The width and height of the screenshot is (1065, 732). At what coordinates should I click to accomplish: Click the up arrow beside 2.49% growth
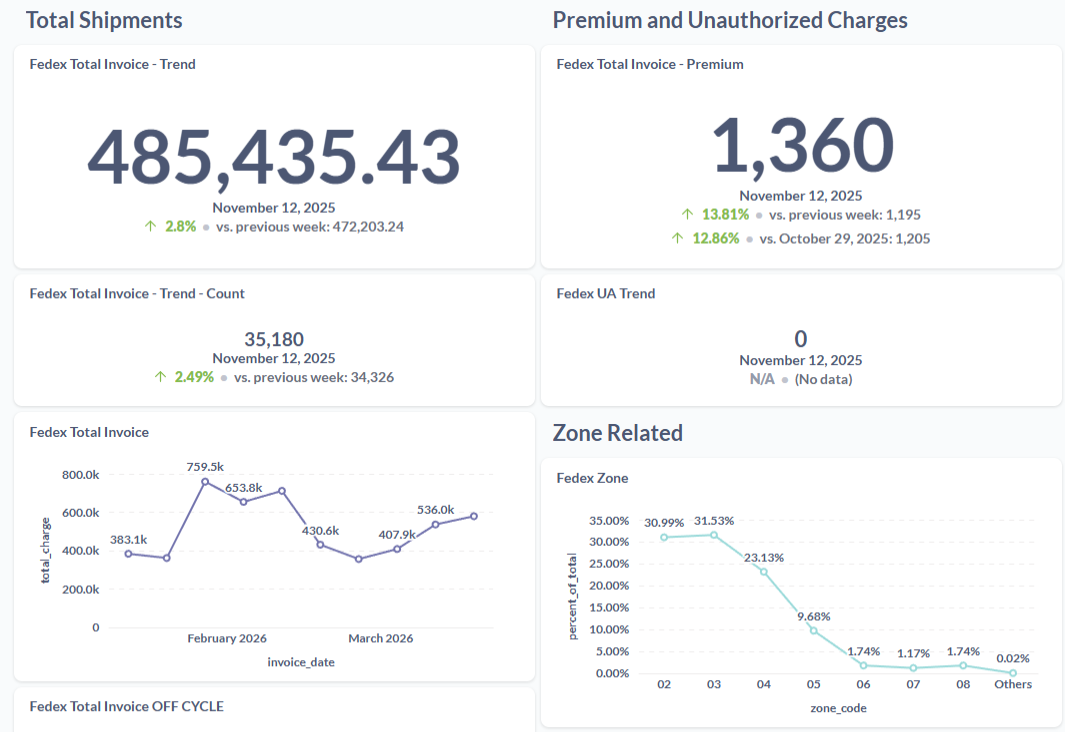pyautogui.click(x=159, y=377)
